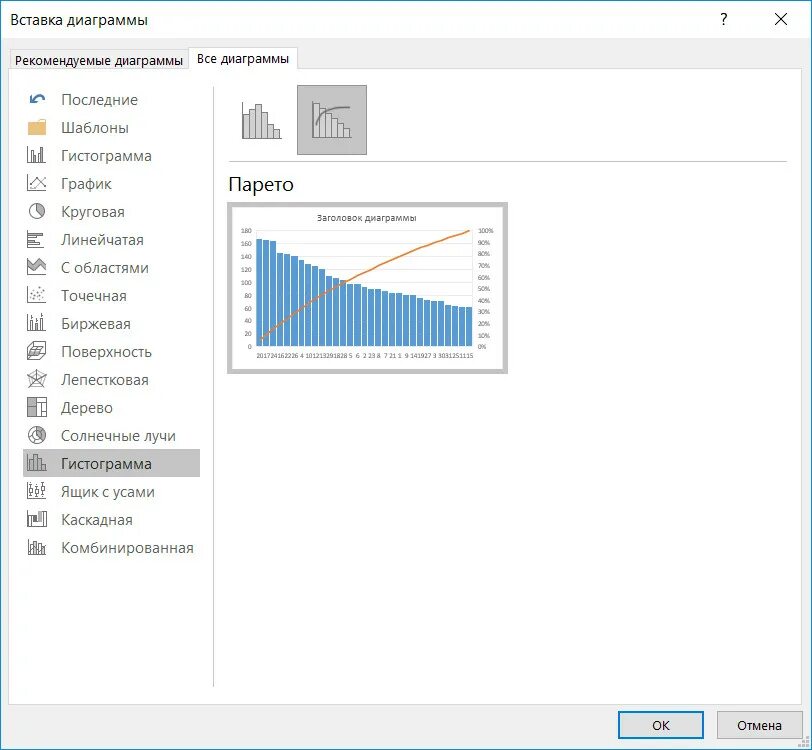This screenshot has width=812, height=750.
Task: Choose the plain histogram subtype icon
Action: (x=262, y=120)
